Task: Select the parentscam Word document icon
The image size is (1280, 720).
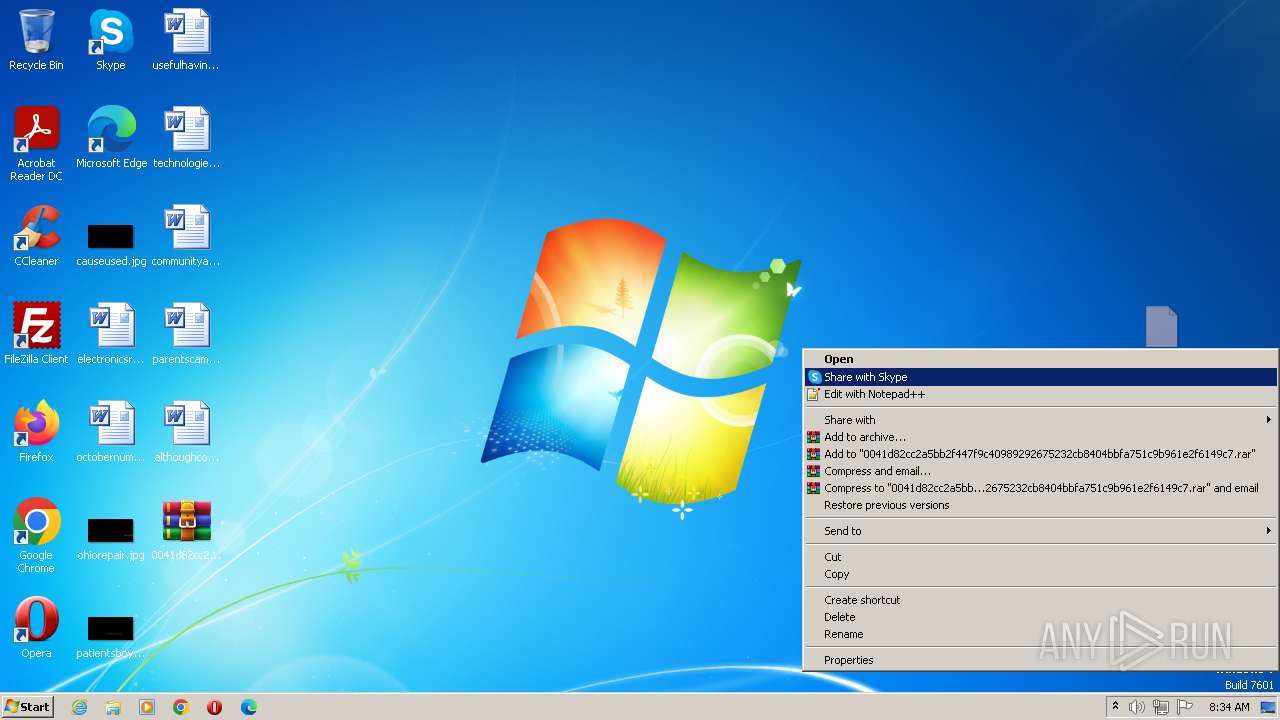Action: [x=186, y=334]
